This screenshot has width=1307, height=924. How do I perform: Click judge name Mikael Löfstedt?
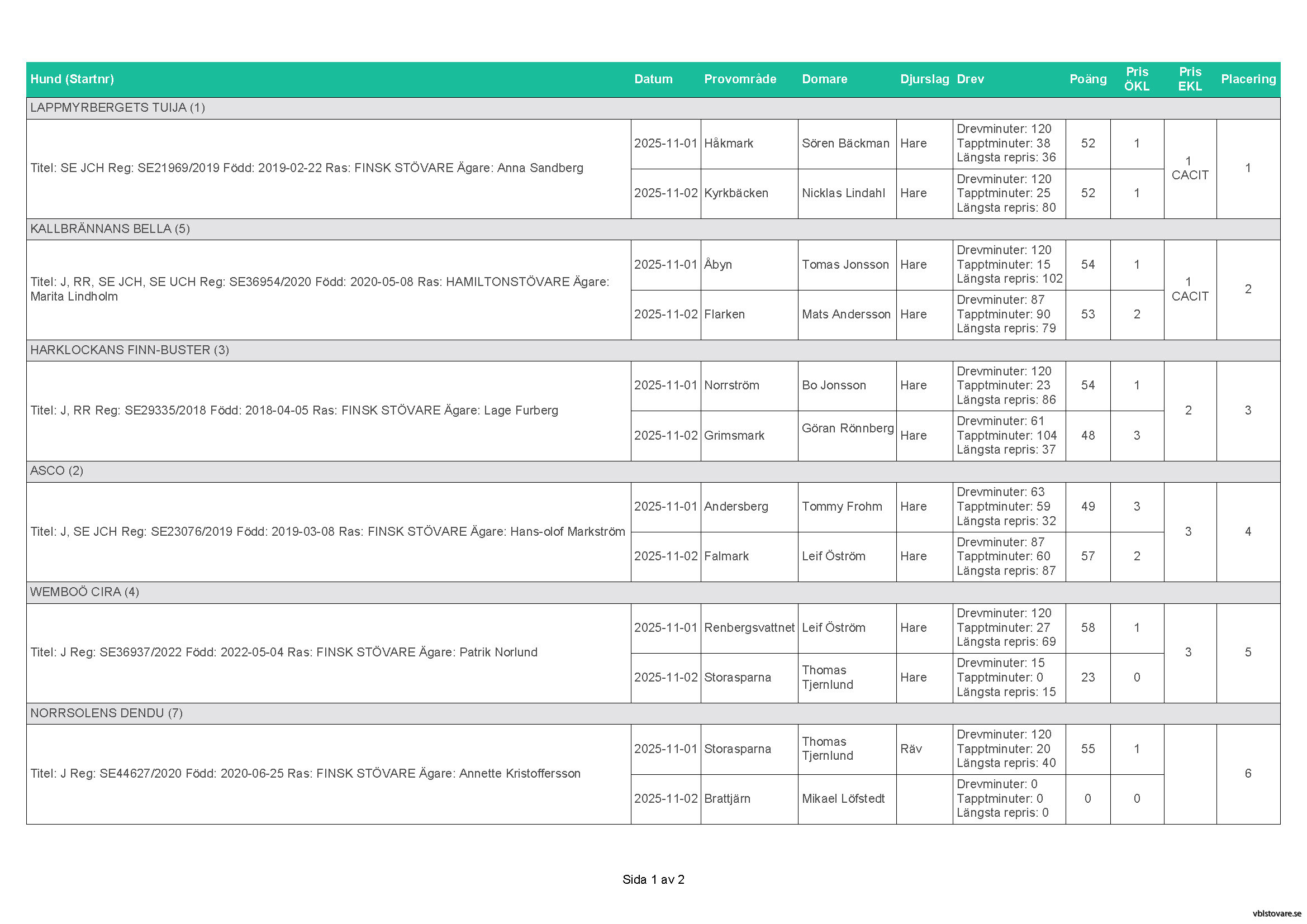point(843,798)
